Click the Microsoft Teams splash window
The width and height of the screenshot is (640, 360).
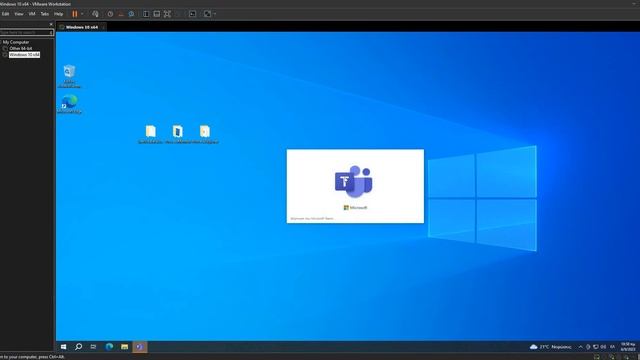[x=355, y=186]
